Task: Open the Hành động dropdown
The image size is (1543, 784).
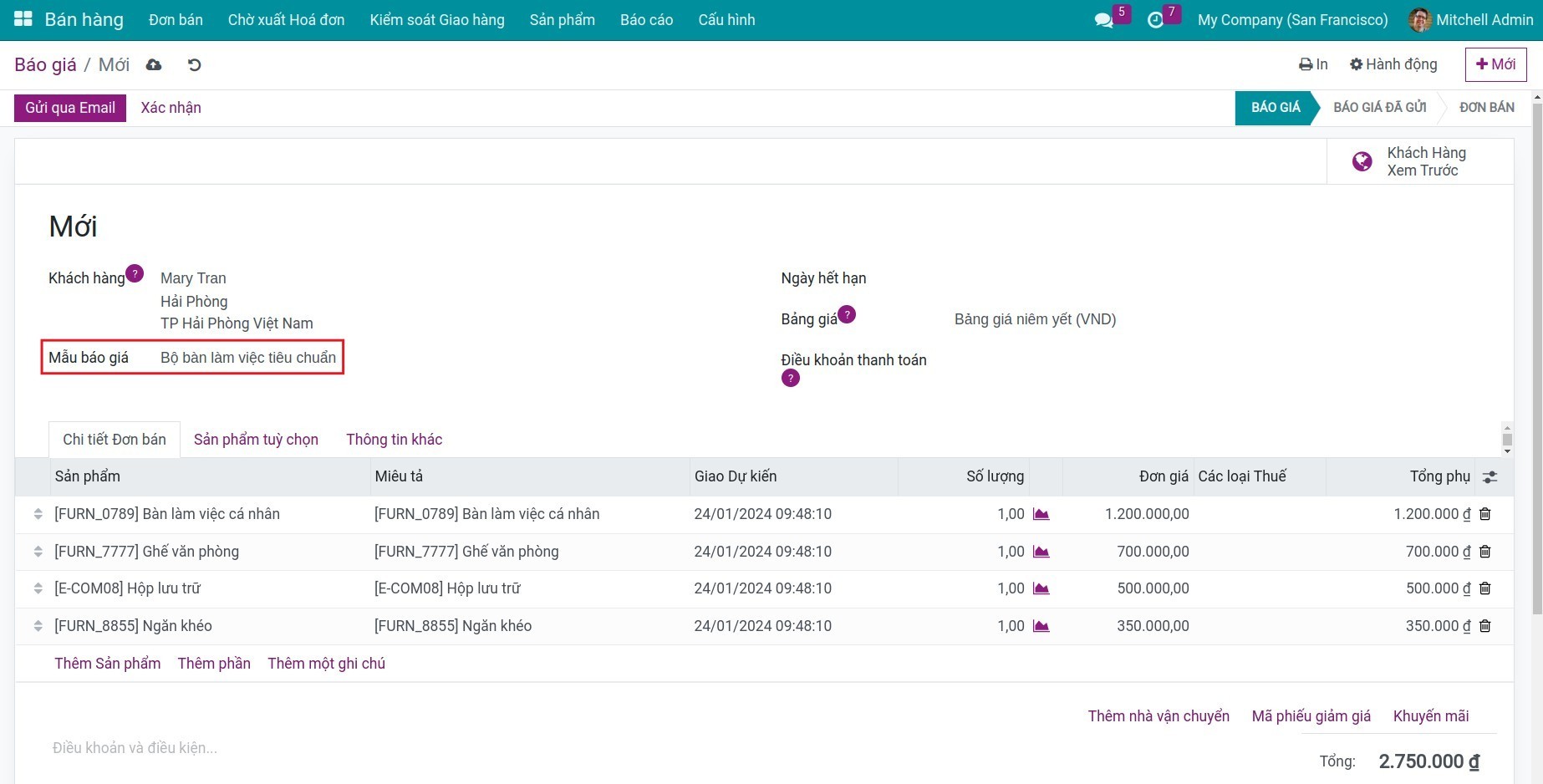Action: [x=1393, y=64]
